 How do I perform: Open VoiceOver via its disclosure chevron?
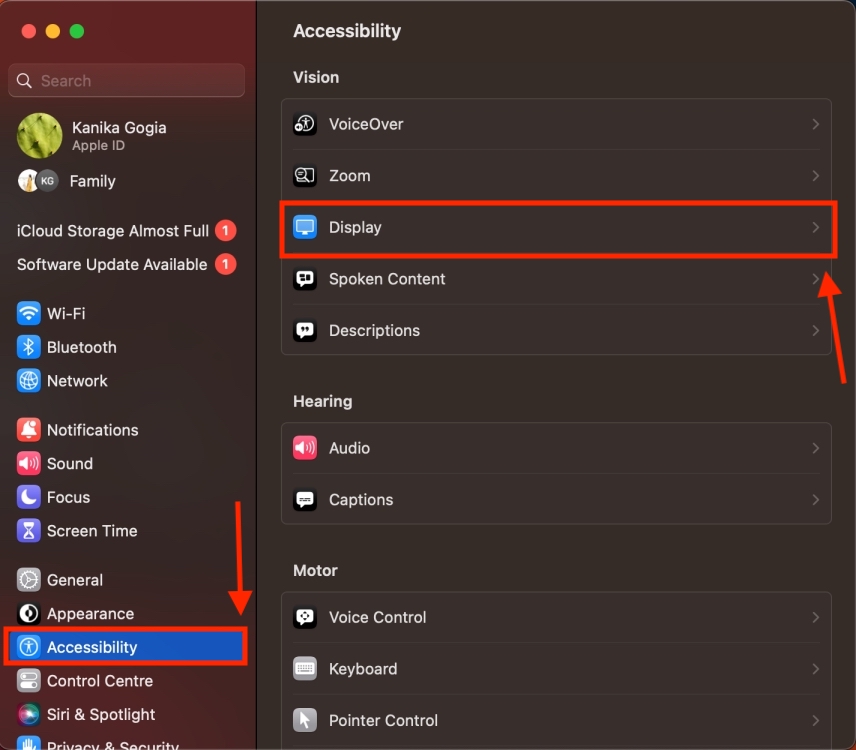click(x=815, y=124)
